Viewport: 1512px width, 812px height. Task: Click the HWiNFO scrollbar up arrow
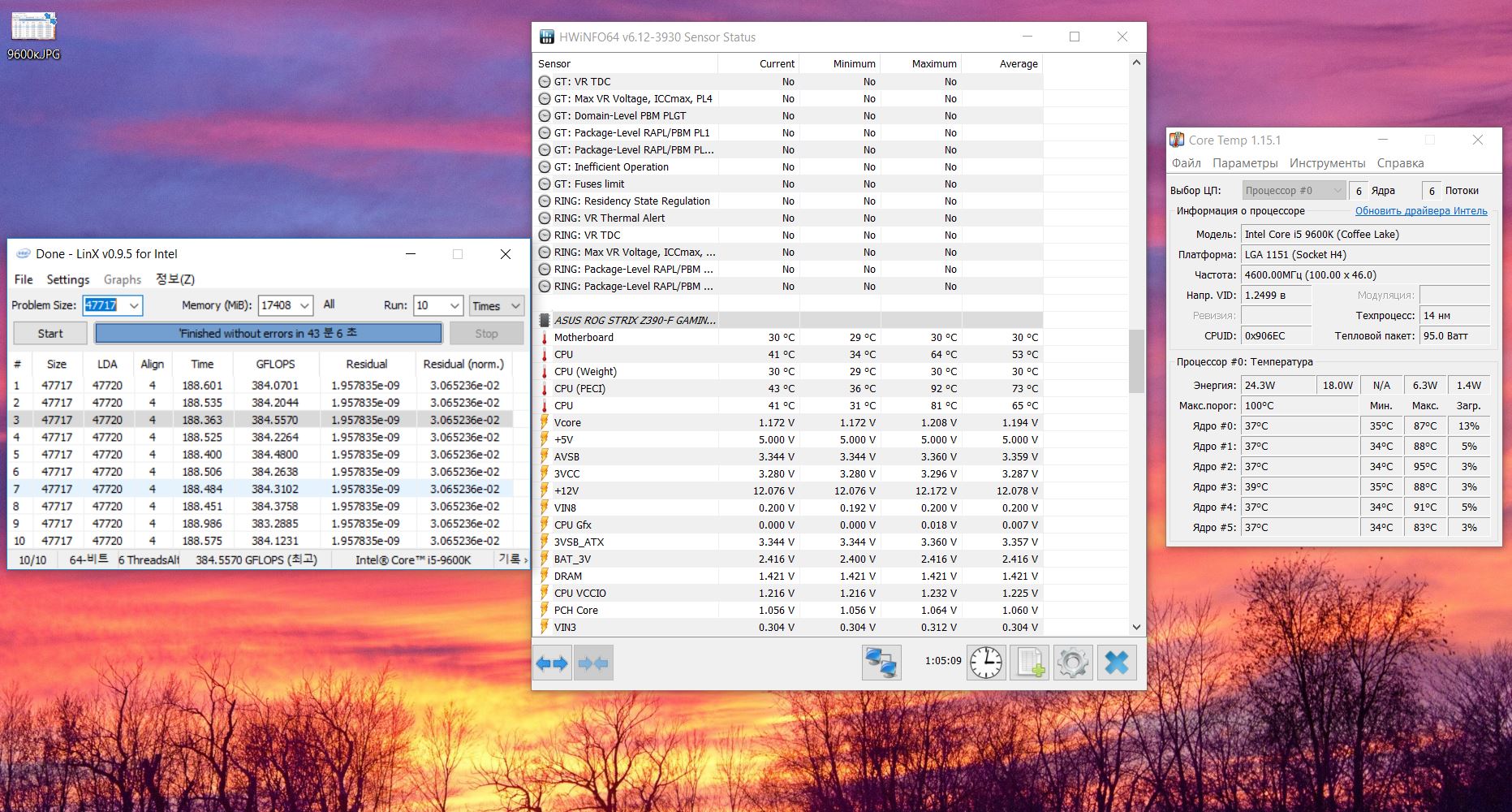click(1136, 63)
